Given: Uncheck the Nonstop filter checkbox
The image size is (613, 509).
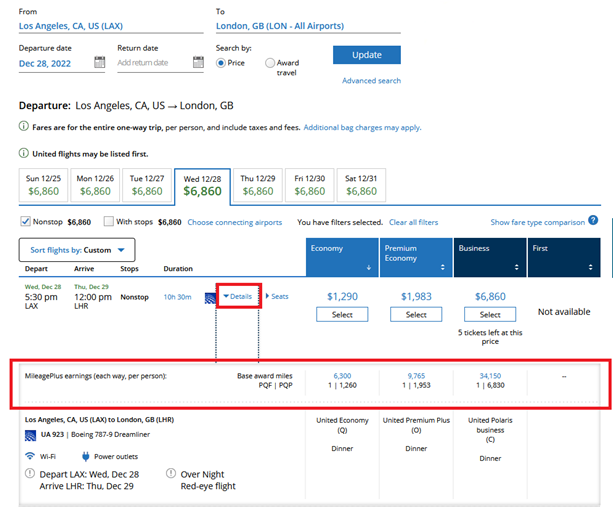Looking at the screenshot, I should point(25,221).
